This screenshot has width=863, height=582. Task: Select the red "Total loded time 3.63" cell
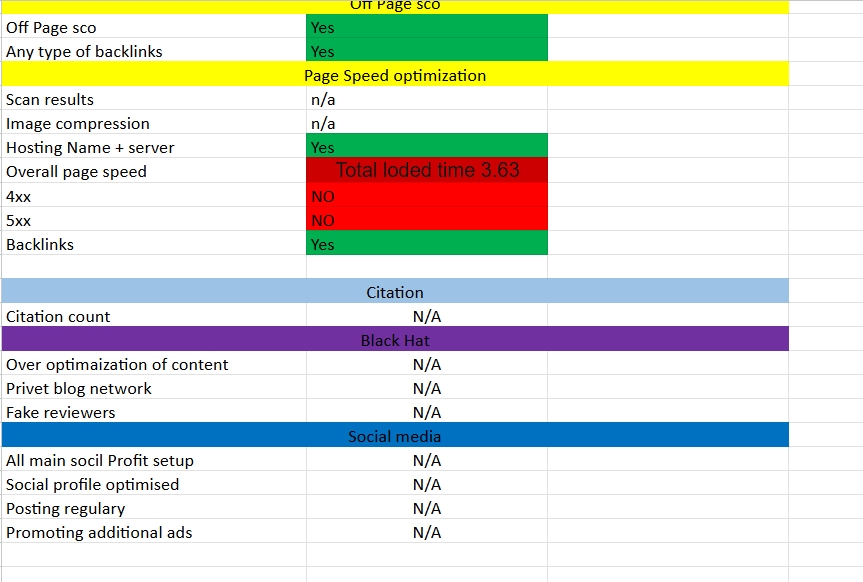pyautogui.click(x=427, y=171)
